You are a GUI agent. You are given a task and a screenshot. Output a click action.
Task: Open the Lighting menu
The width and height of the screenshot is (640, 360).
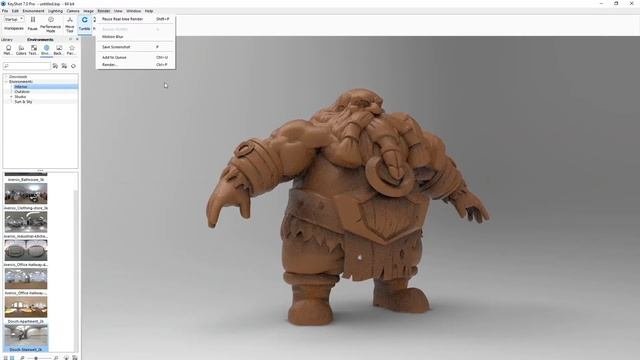pos(56,11)
